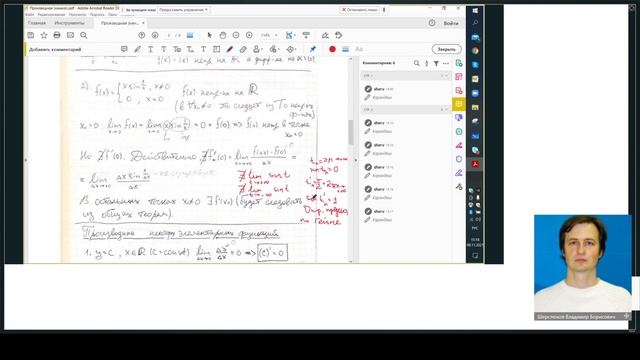Go to next page with down arrow
Image resolution: width=640 pixels, height=360 pixels.
(x=155, y=36)
